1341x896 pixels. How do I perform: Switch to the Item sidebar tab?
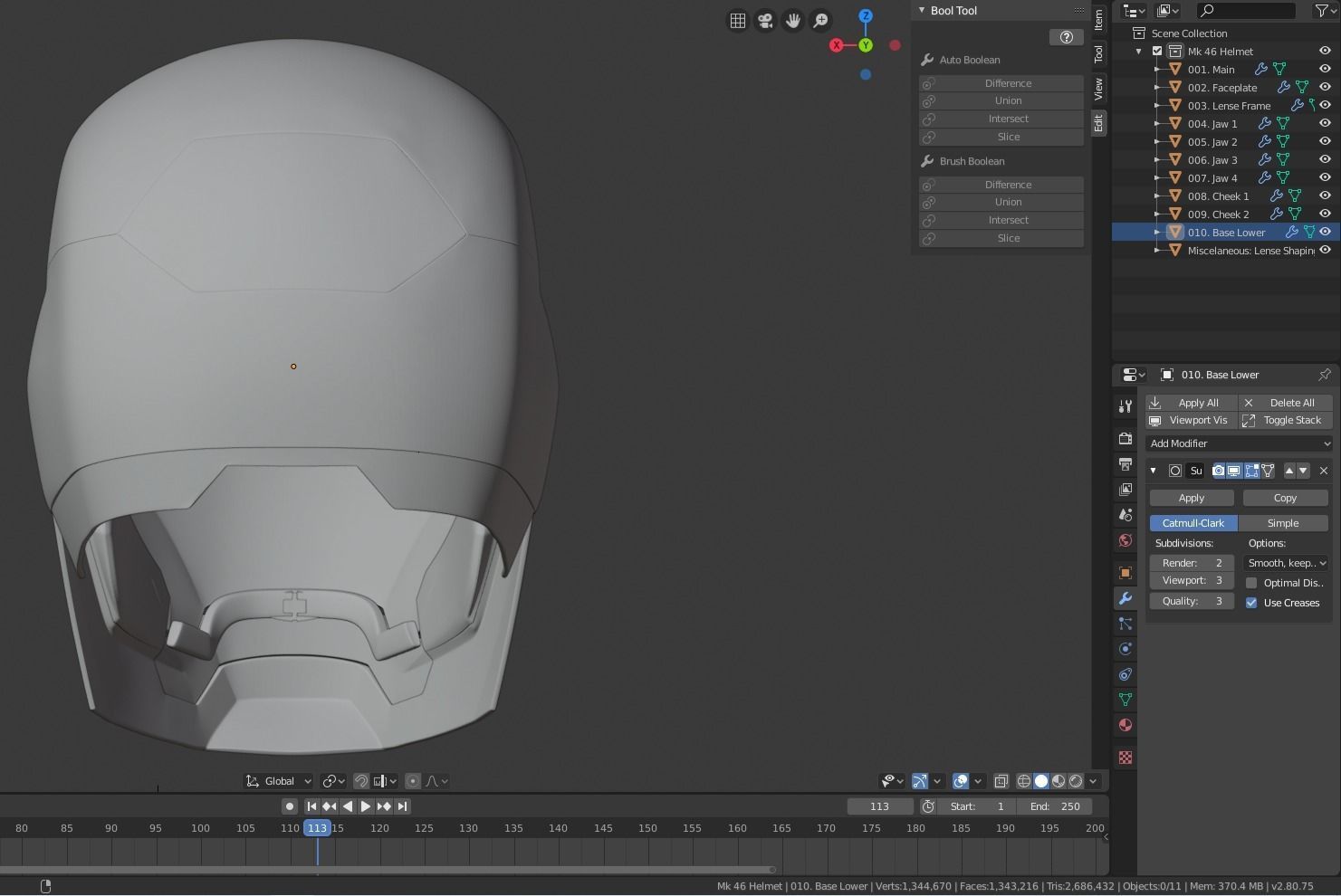tap(1098, 19)
